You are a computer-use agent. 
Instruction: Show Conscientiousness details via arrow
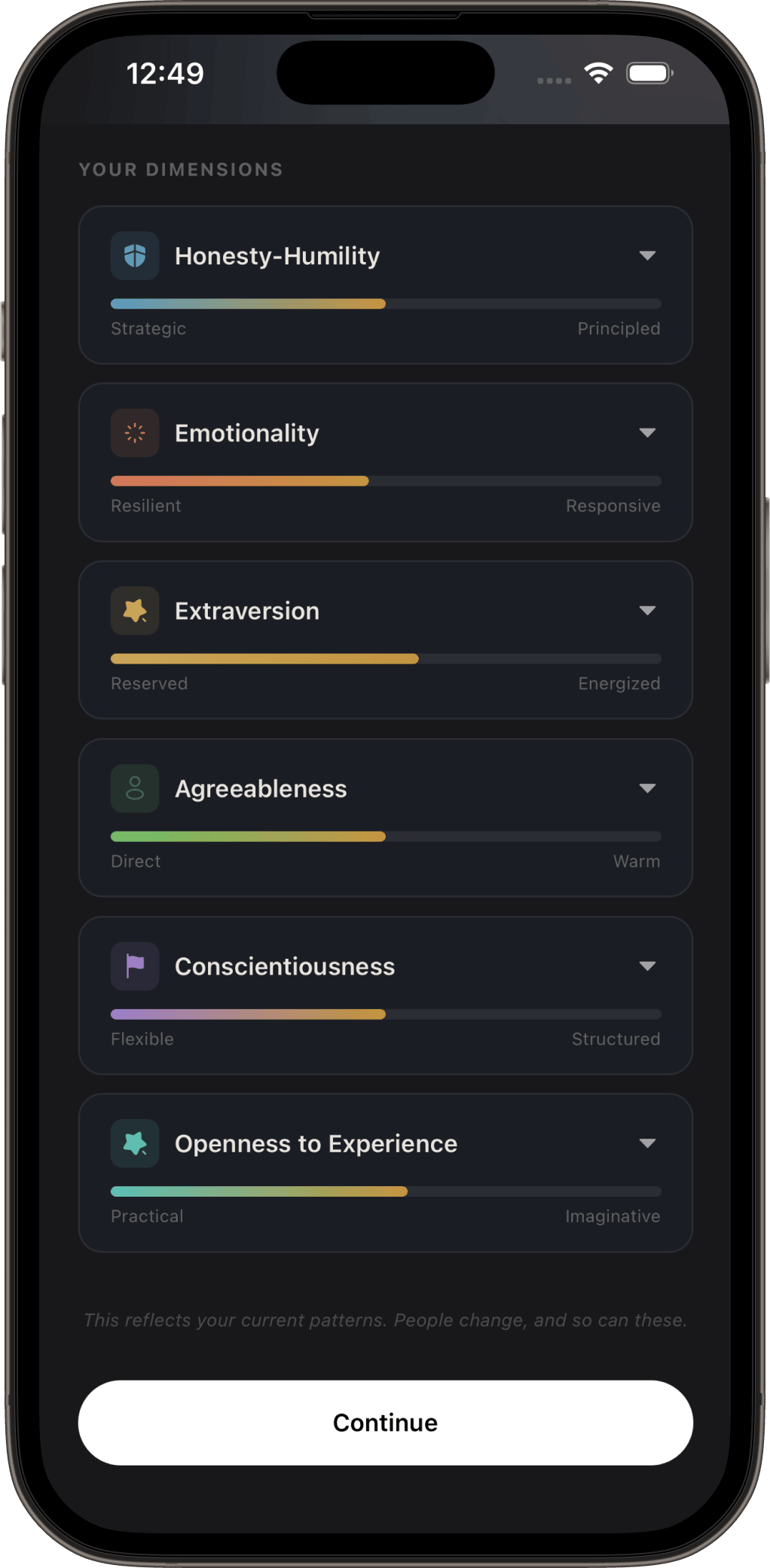(647, 966)
